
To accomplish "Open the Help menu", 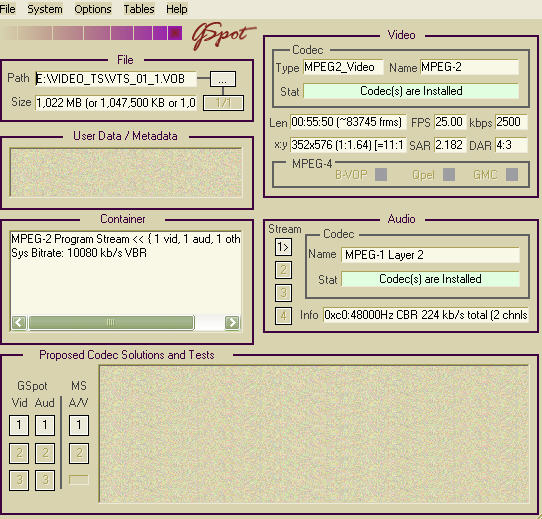I will [x=177, y=9].
